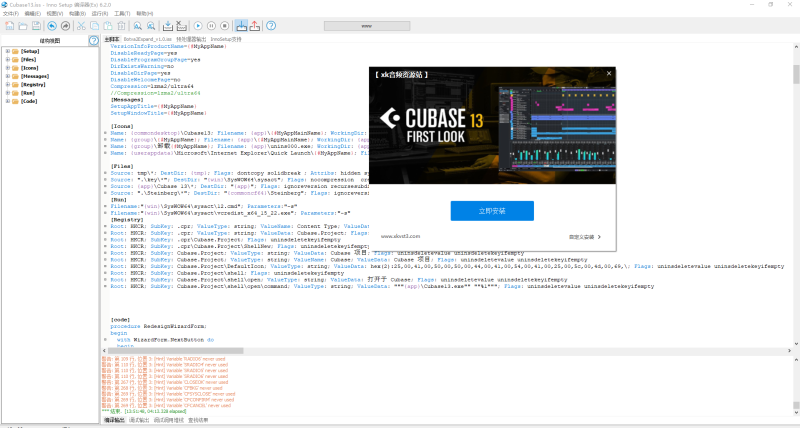Switch to the Botva2Expand_v1.0.iss tab
Screen dimensions: 800x428
[147, 39]
